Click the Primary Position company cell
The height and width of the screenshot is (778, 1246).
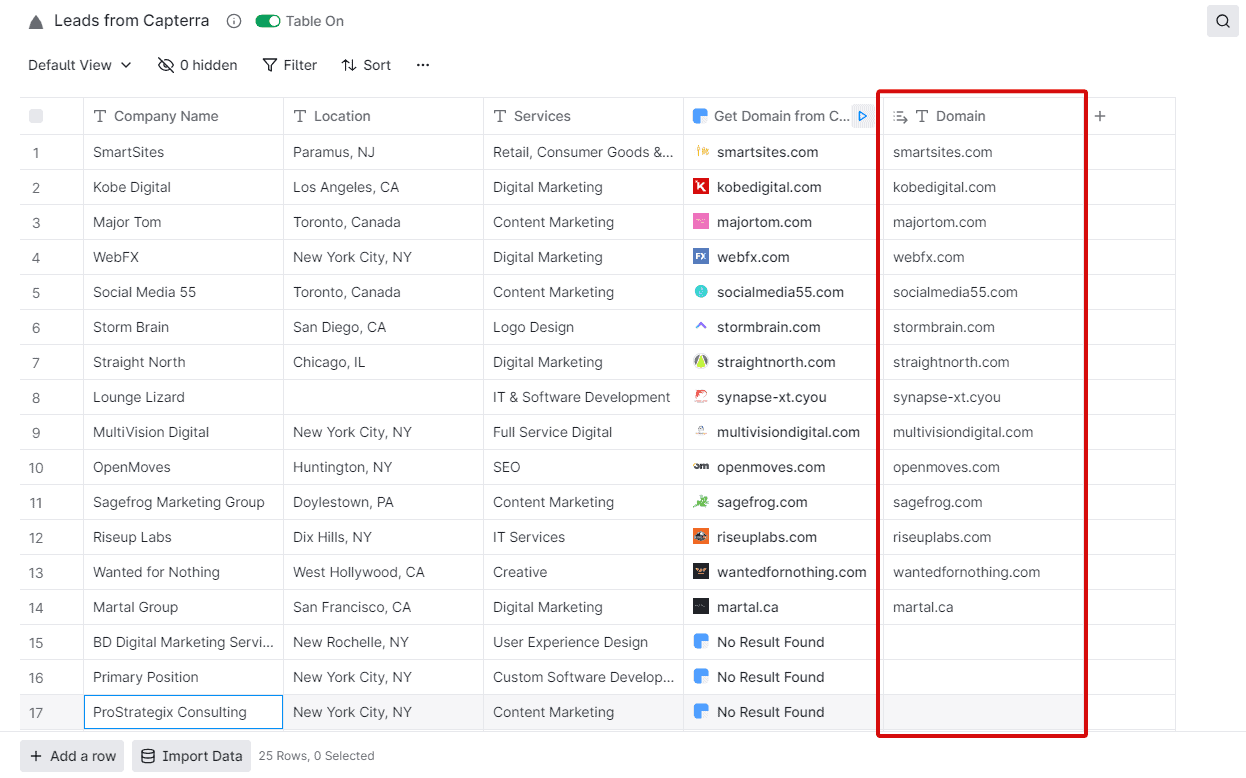point(184,677)
